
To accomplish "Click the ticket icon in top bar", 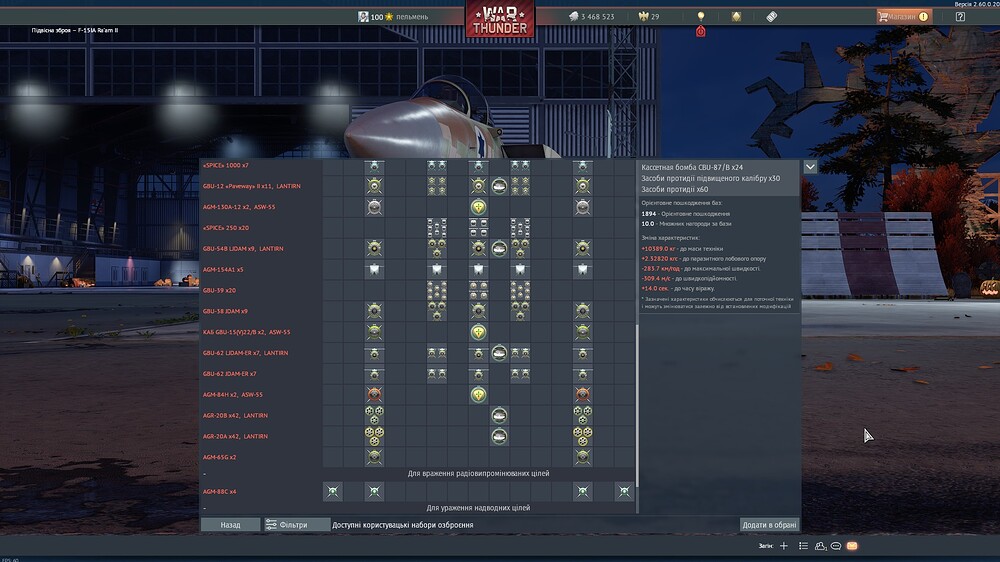I will 772,17.
